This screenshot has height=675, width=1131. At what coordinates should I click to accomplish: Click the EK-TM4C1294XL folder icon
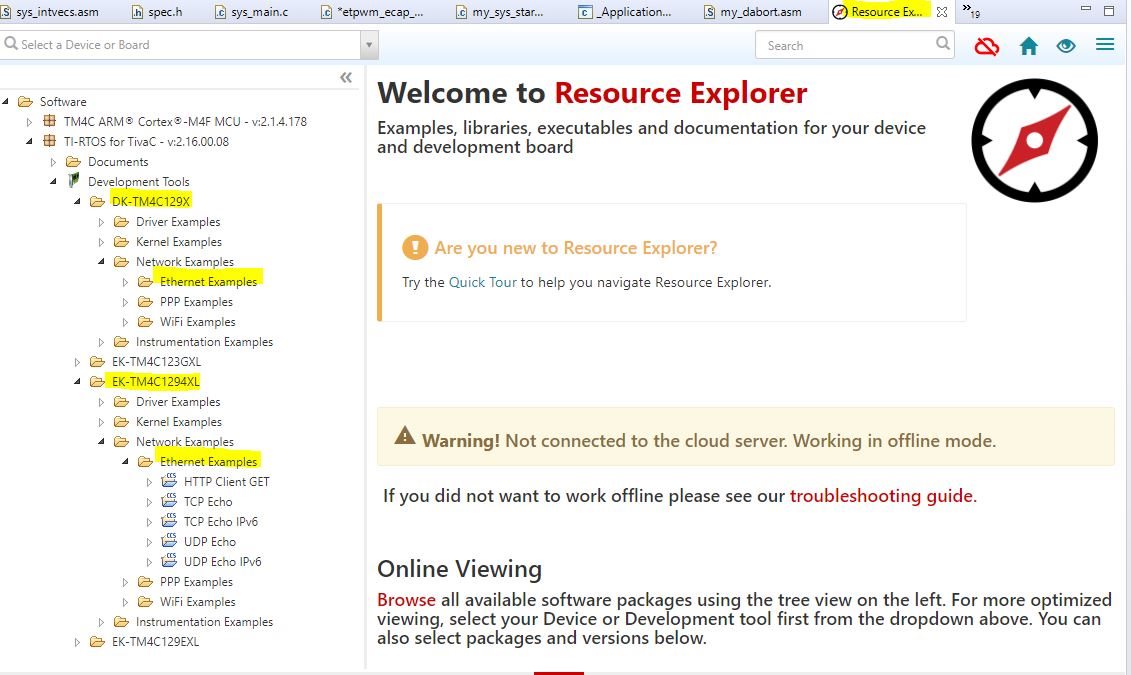click(x=97, y=381)
